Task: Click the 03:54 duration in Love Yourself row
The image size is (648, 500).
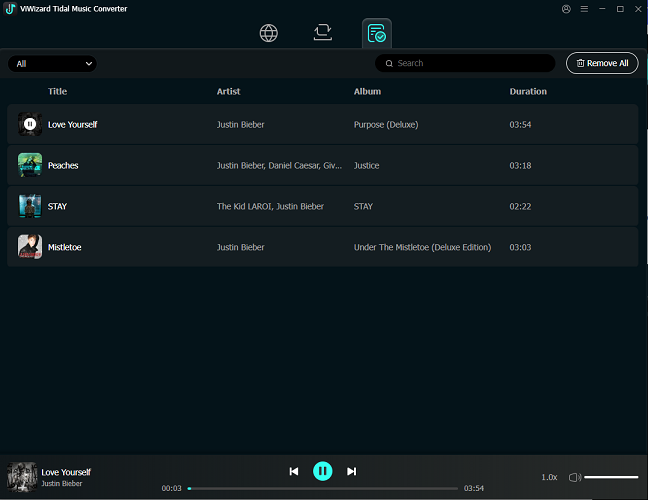Action: pyautogui.click(x=520, y=124)
